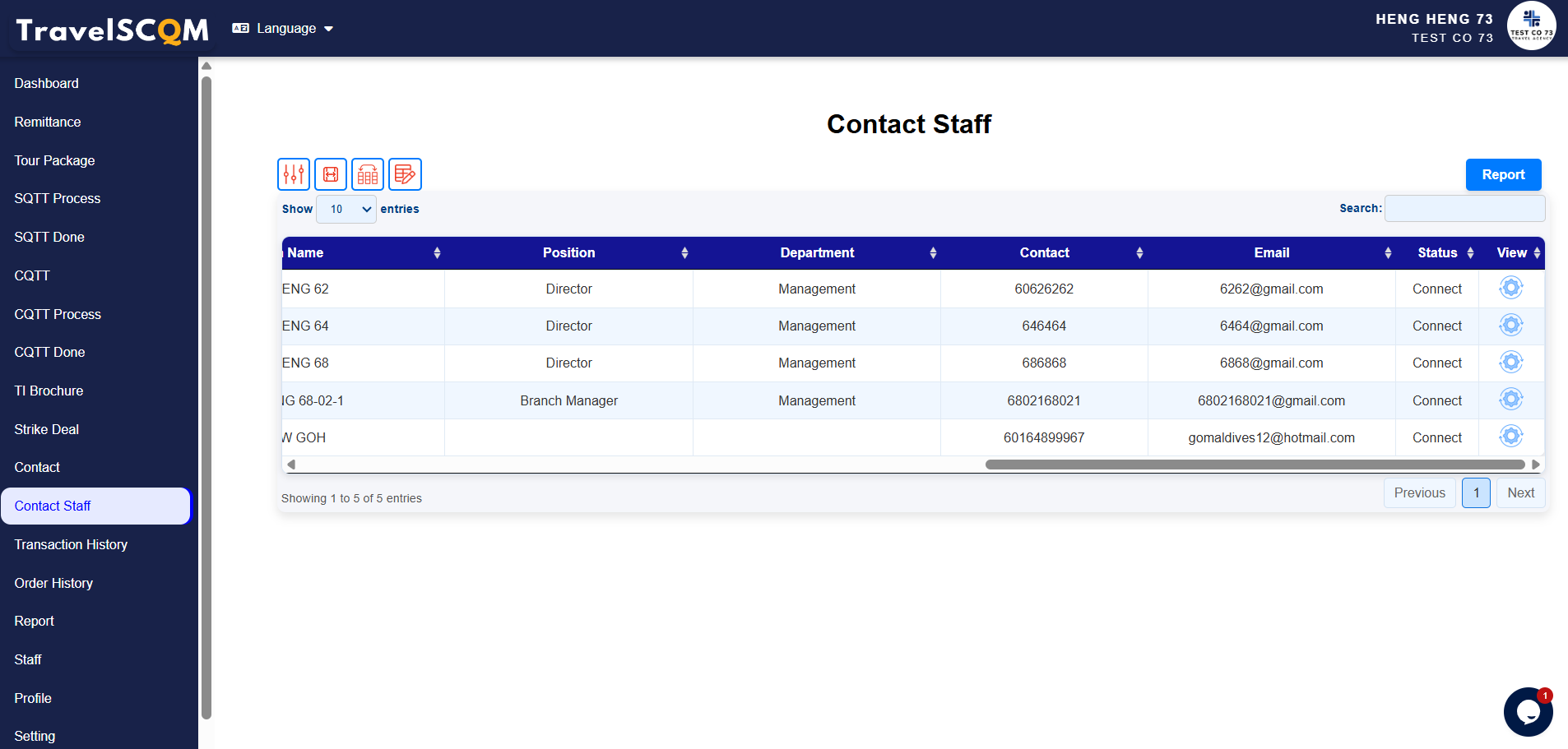Open Transaction History in sidebar

71,544
